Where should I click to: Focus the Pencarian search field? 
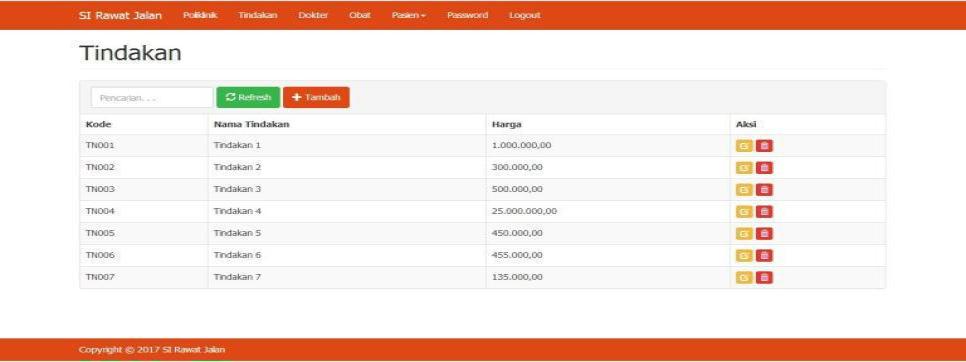(152, 97)
